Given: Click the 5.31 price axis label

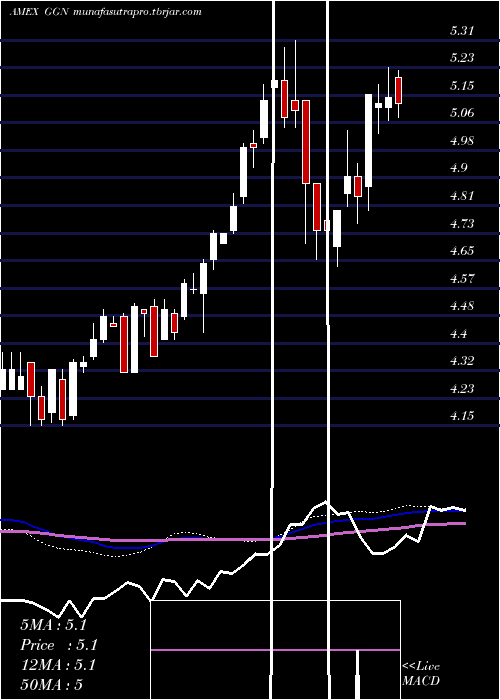Looking at the screenshot, I should (462, 31).
